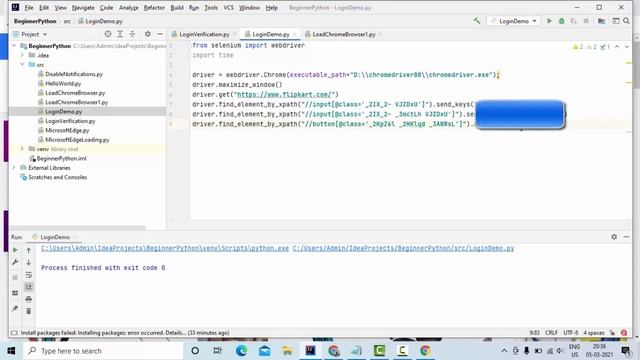Open HelloWorld.py in project tree

pos(63,83)
